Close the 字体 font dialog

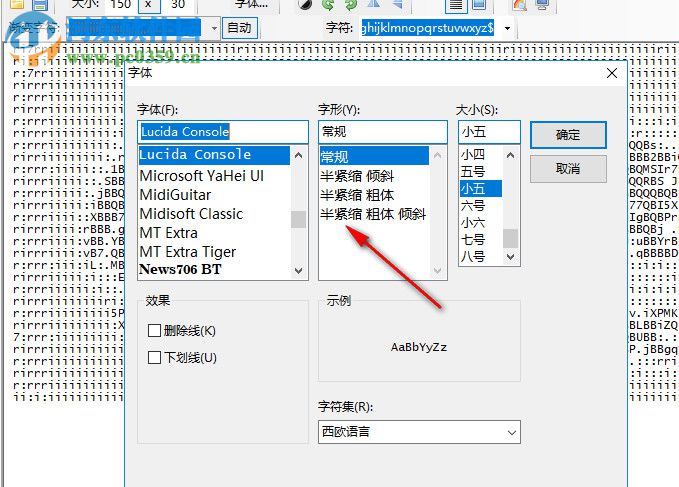coord(612,73)
